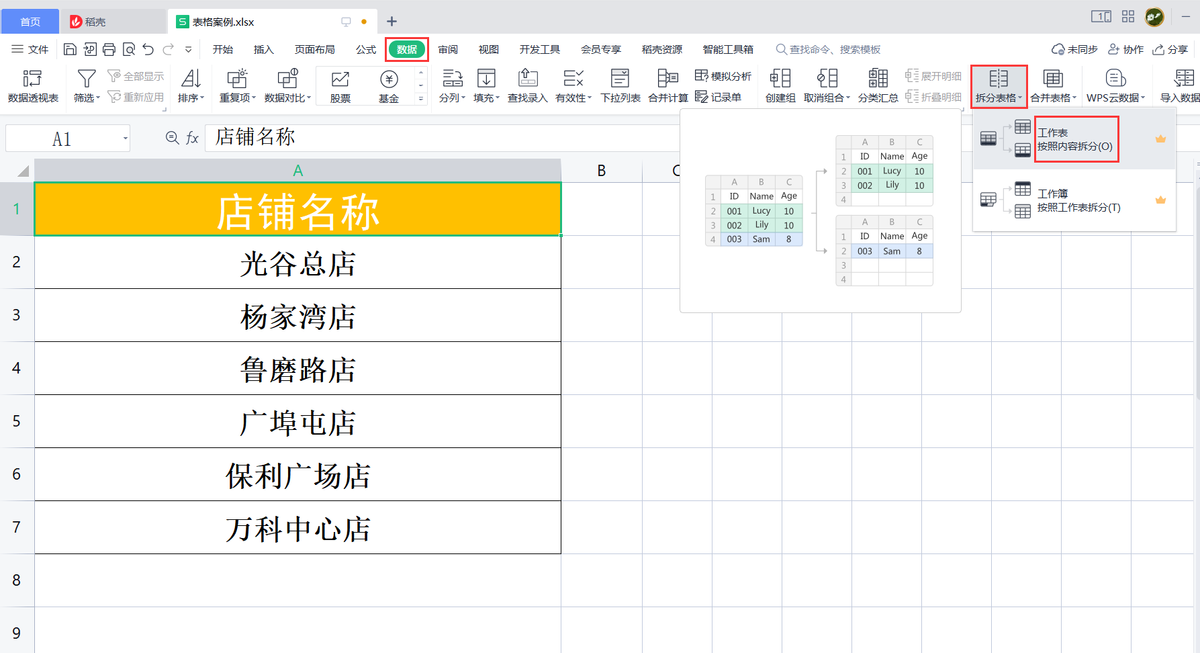This screenshot has height=653, width=1200.
Task: Select the 股票 stock data type
Action: tap(340, 87)
